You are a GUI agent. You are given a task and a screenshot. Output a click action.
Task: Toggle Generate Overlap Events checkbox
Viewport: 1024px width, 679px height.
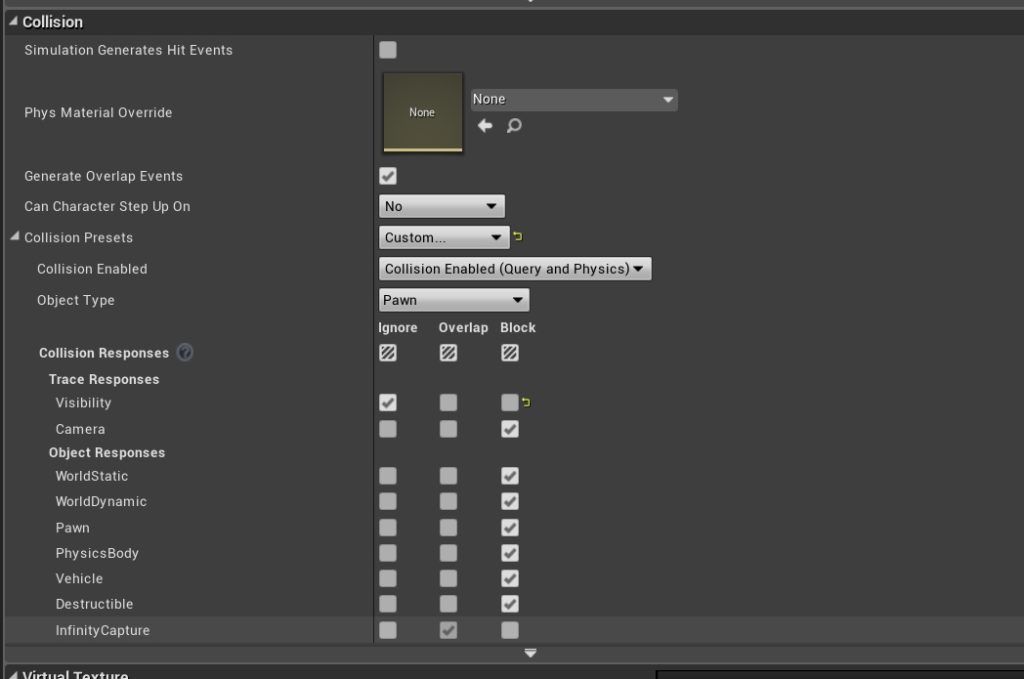coord(388,176)
